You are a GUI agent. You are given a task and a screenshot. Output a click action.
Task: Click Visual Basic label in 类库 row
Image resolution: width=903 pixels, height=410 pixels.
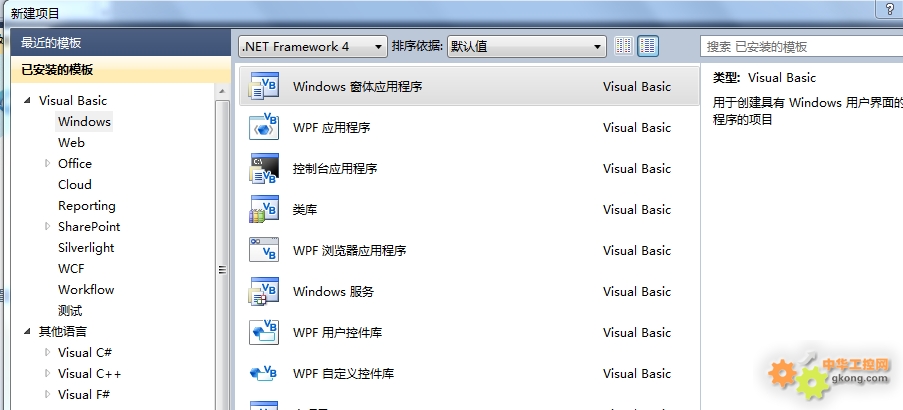click(637, 210)
